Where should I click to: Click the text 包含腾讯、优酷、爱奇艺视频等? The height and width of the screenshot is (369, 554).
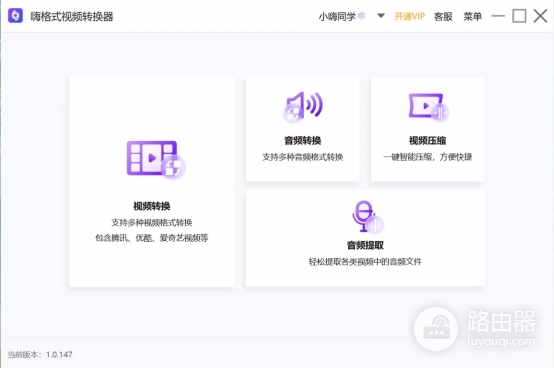(152, 238)
